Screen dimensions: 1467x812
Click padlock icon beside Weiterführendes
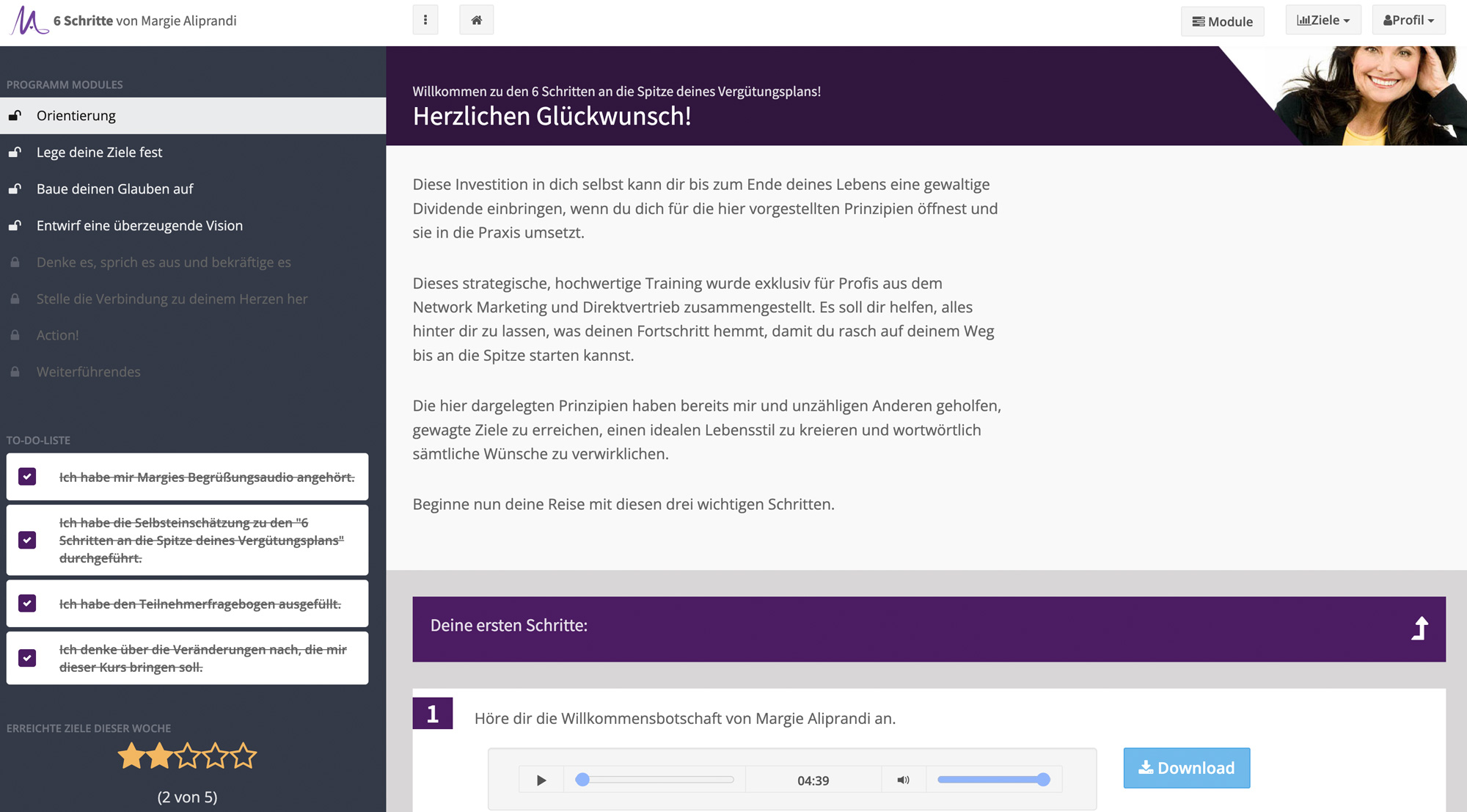click(15, 372)
